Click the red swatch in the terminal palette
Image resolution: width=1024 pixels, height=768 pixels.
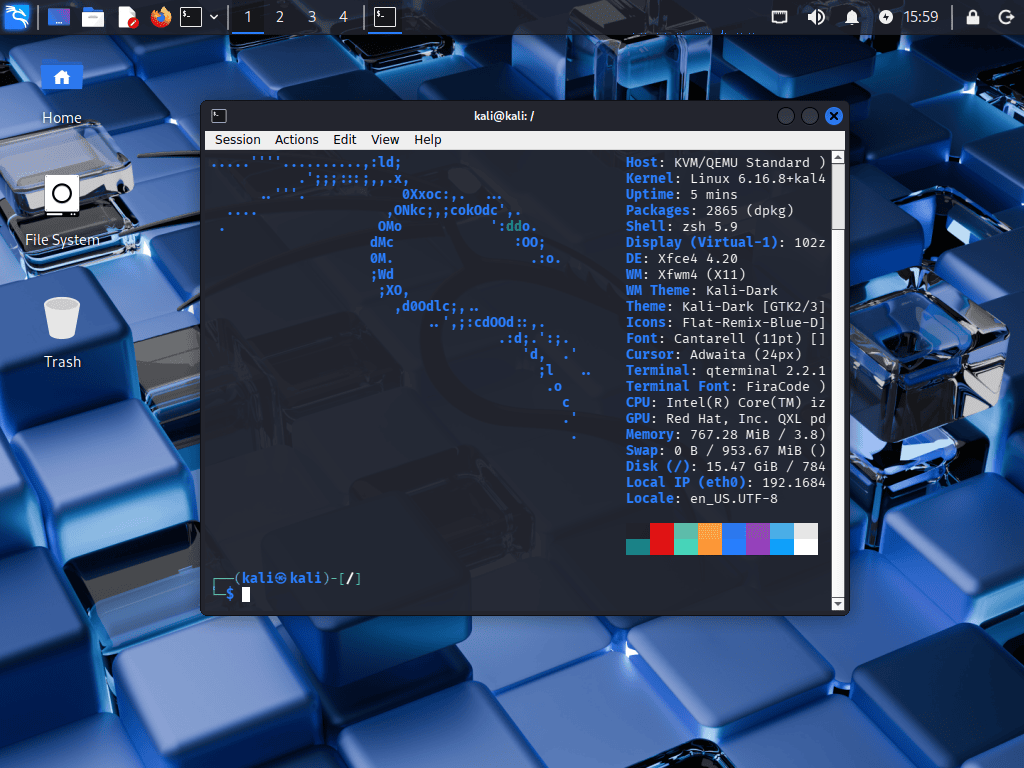(x=661, y=539)
